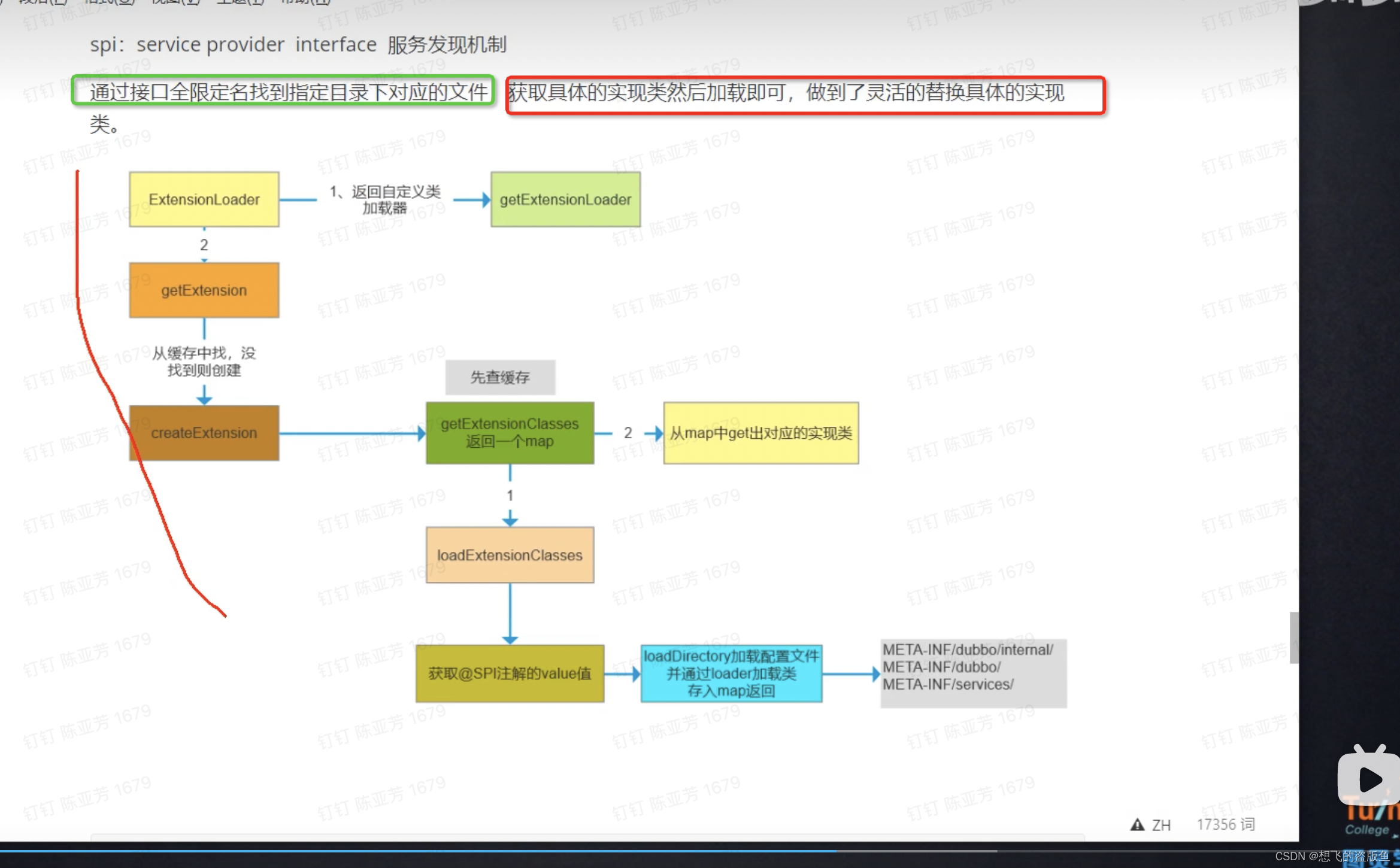Viewport: 1400px width, 868px height.
Task: Click the warning triangle icon in the status bar
Action: (x=1137, y=824)
